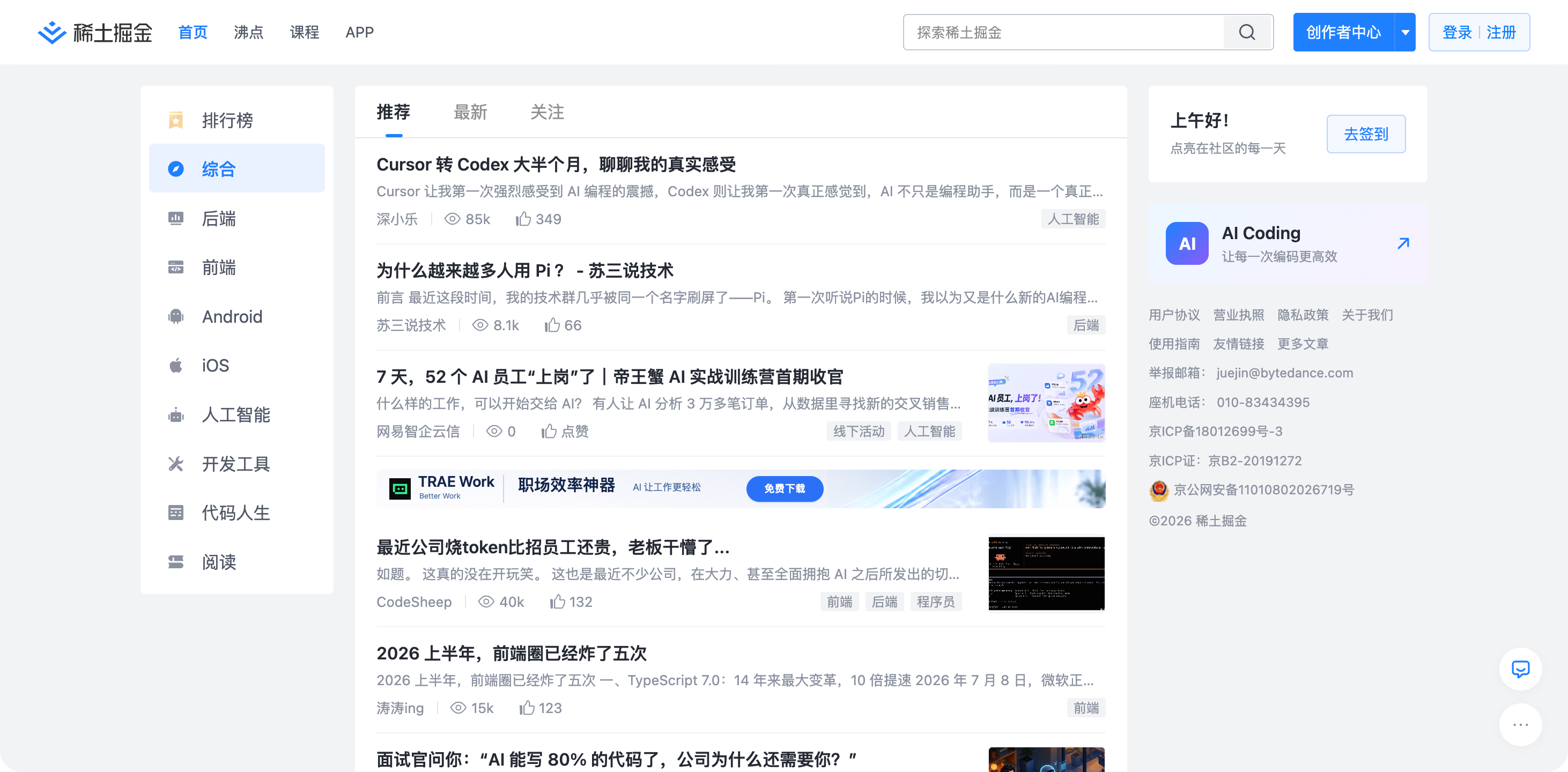Click the 人工智能 robot icon

click(x=176, y=415)
